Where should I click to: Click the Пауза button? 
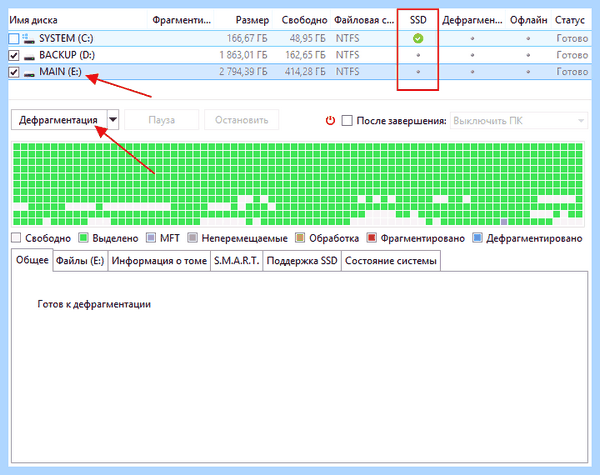tap(161, 120)
